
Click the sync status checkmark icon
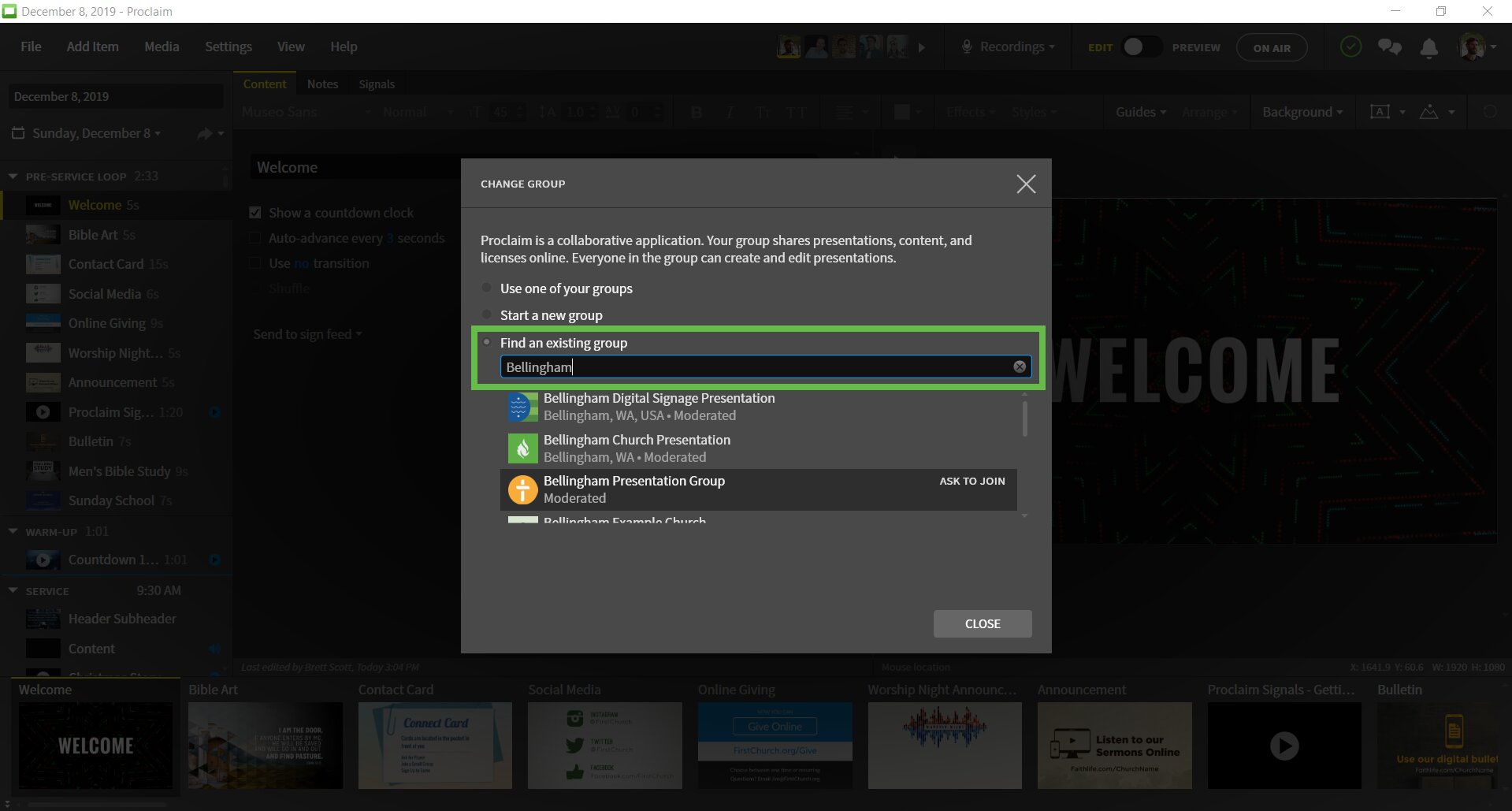[1350, 47]
